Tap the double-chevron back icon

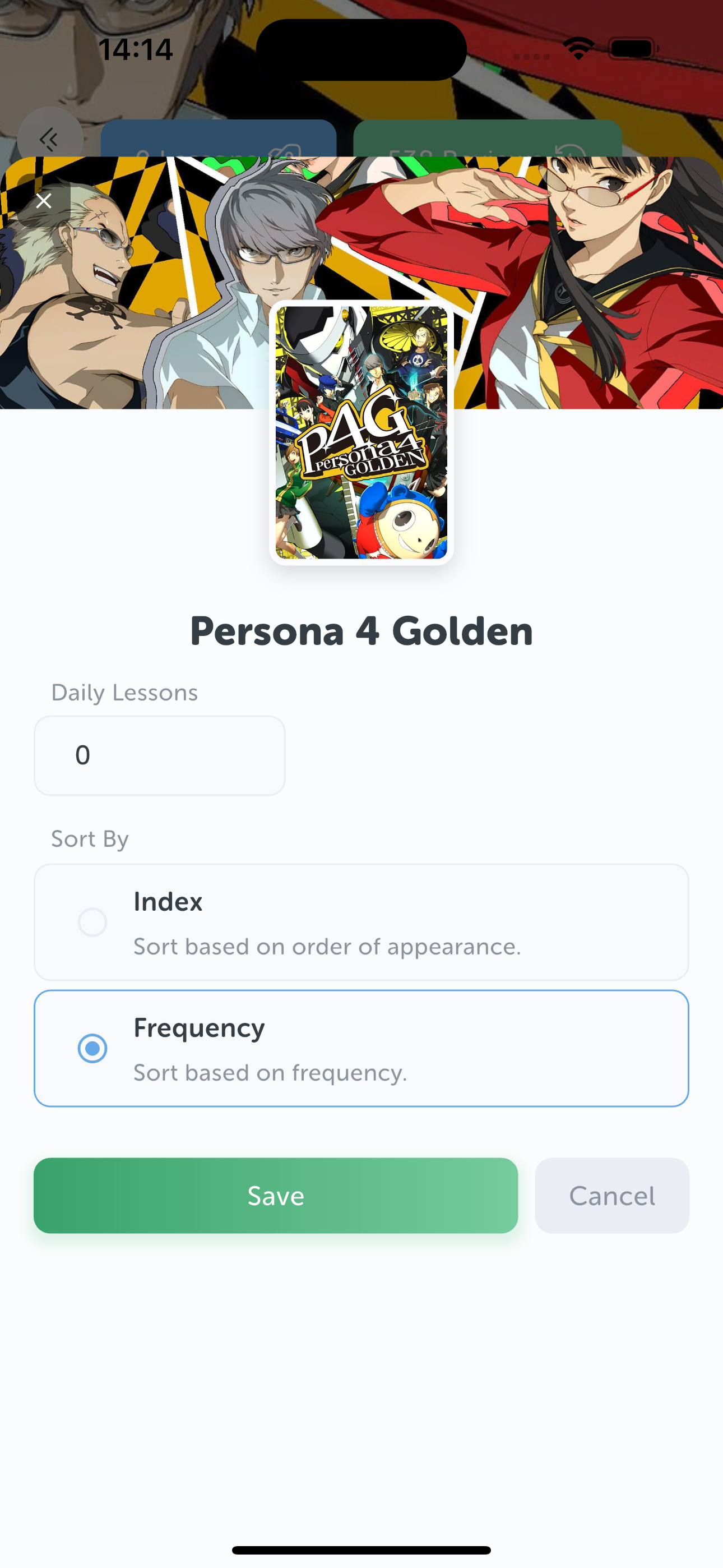(x=49, y=140)
